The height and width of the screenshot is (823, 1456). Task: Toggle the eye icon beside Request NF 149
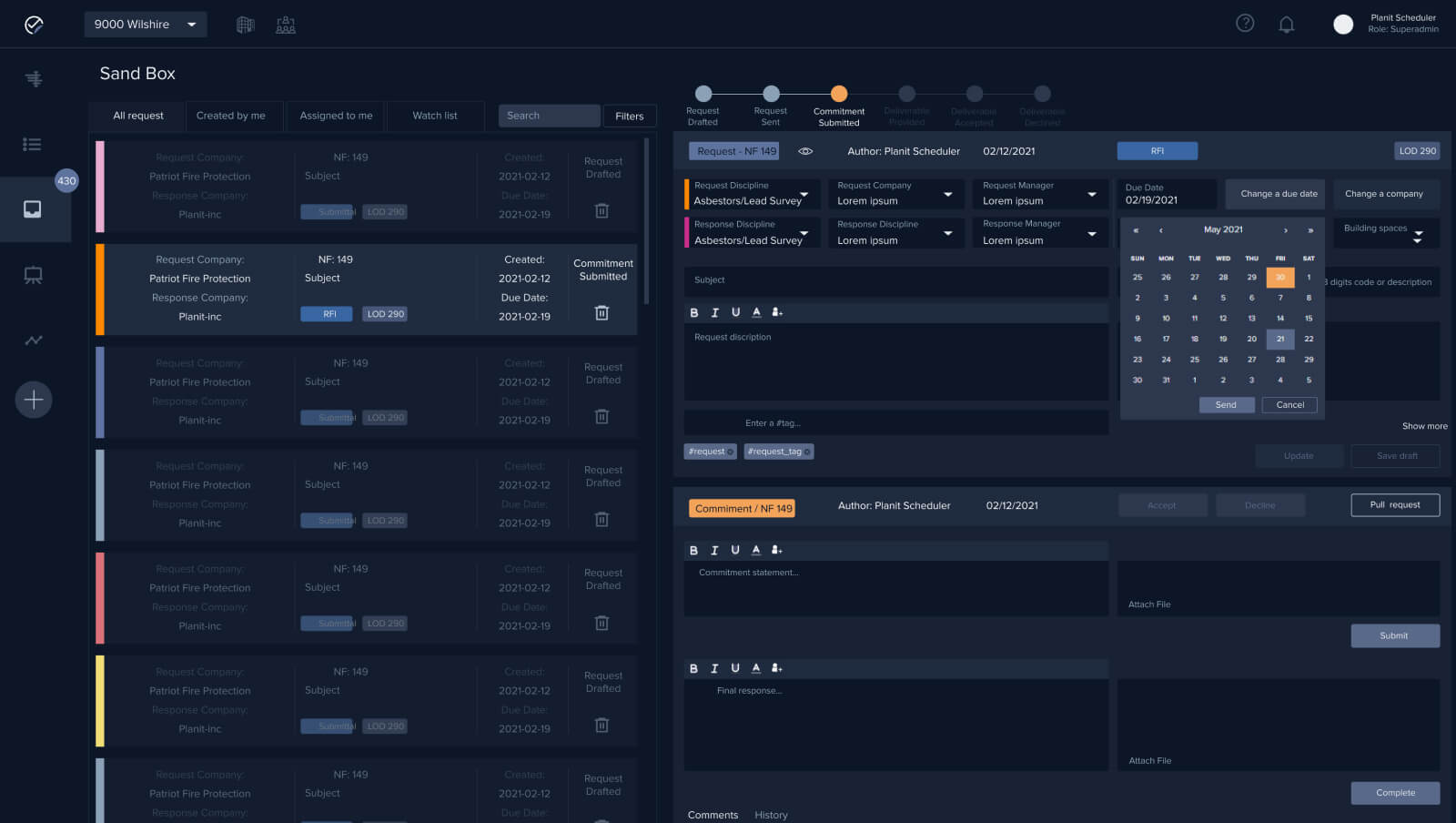tap(805, 151)
